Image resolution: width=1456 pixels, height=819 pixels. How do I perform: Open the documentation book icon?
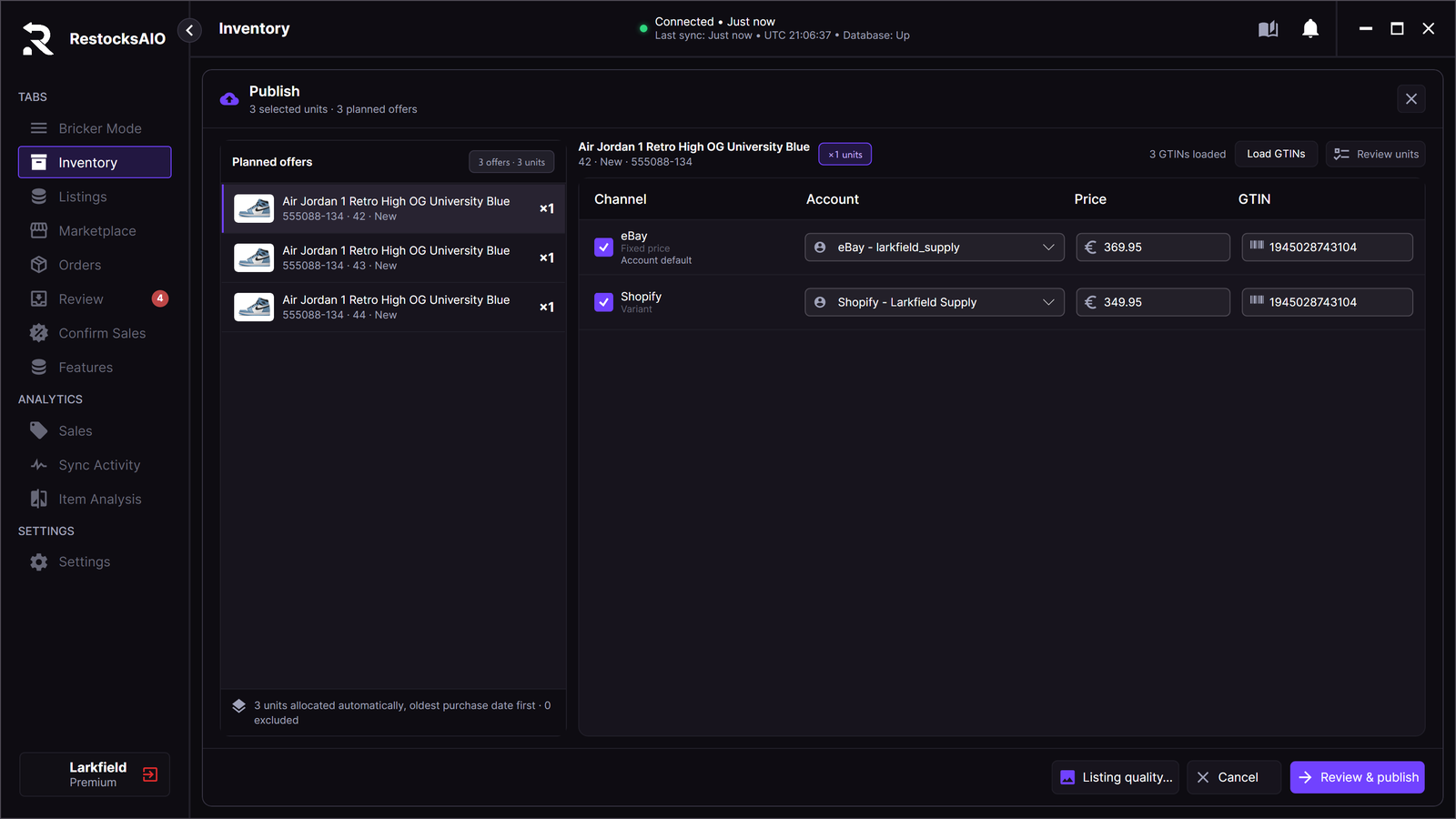1268,29
